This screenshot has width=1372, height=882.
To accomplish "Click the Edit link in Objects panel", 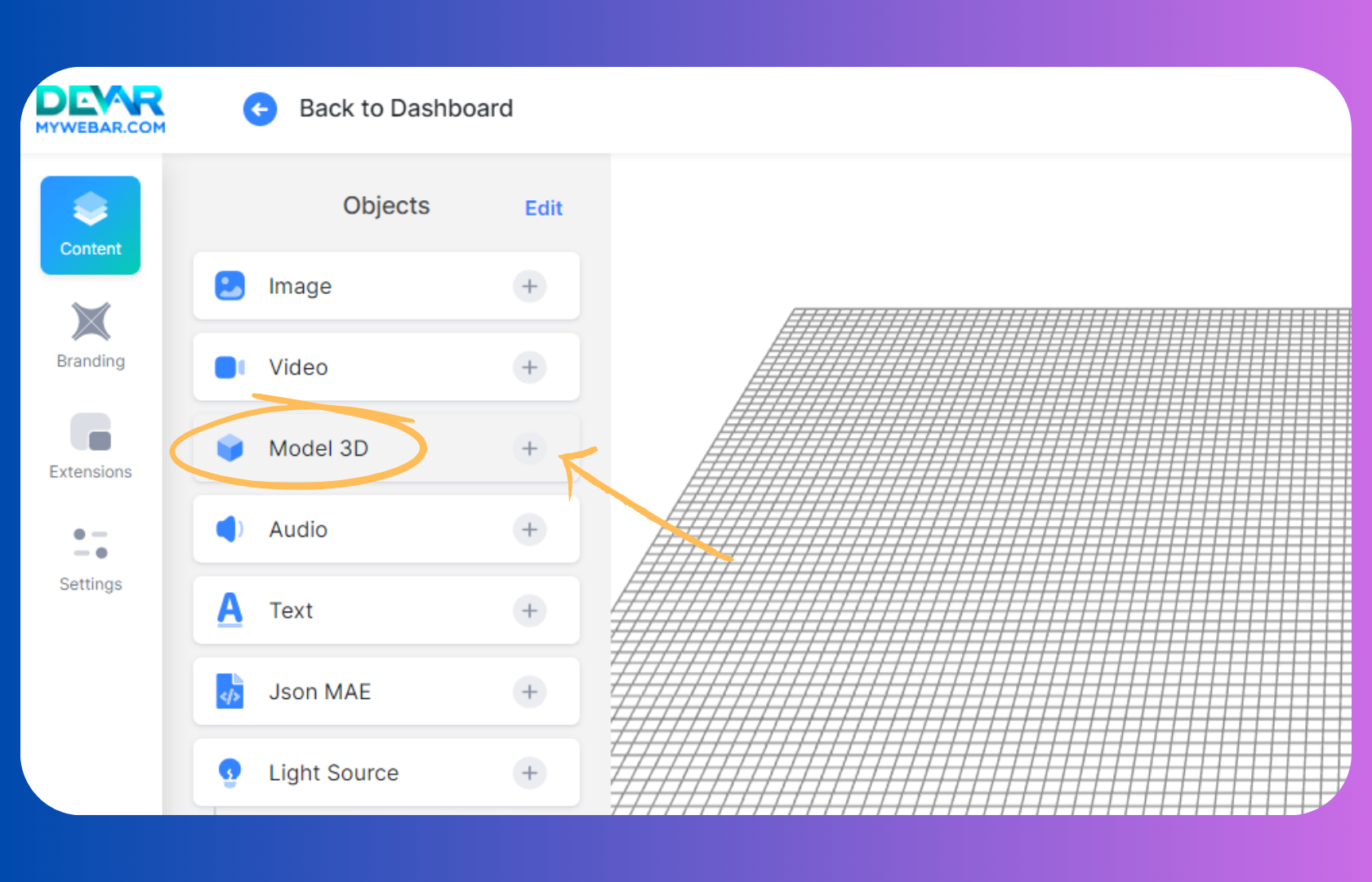I will pyautogui.click(x=544, y=208).
